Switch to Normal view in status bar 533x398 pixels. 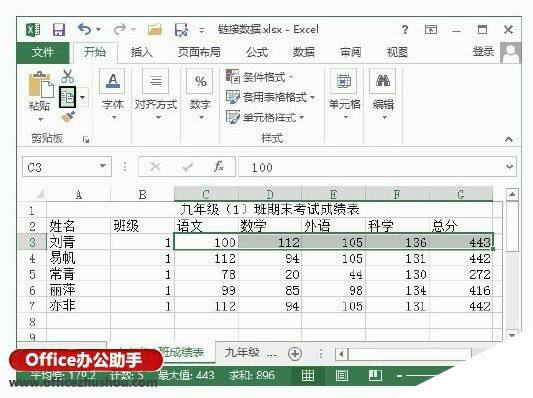pos(308,375)
